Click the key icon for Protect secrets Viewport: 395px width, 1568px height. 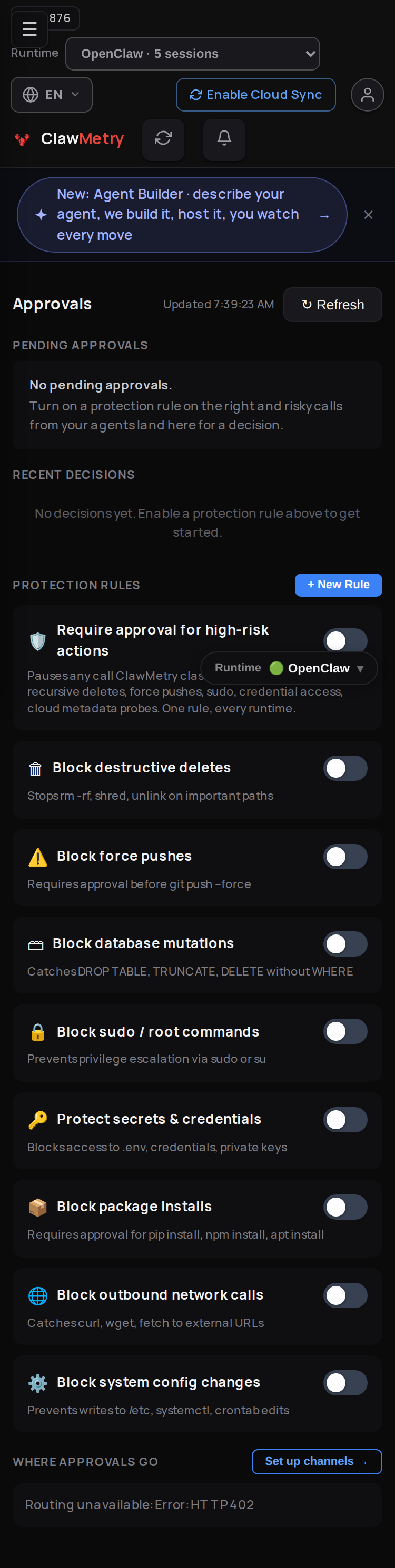point(38,1119)
